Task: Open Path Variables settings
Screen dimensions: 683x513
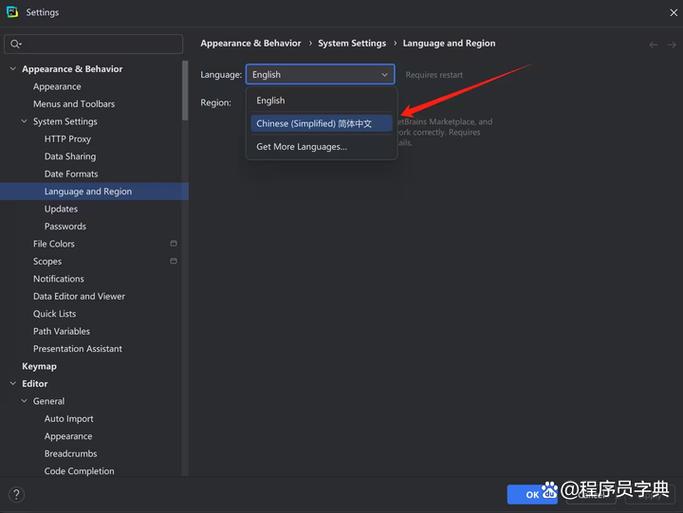Action: click(x=61, y=331)
